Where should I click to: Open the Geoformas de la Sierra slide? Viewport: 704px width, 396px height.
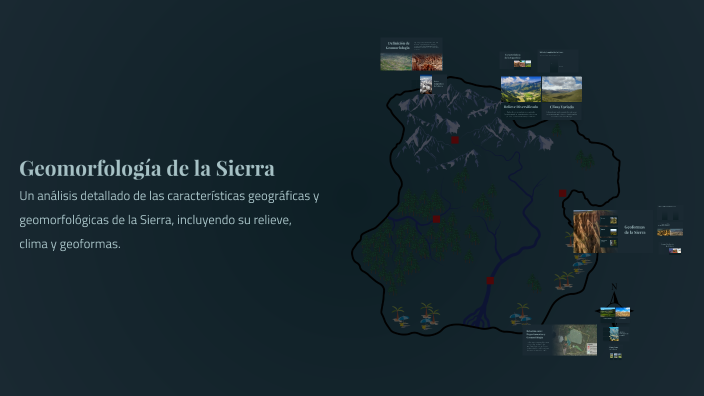[612, 231]
